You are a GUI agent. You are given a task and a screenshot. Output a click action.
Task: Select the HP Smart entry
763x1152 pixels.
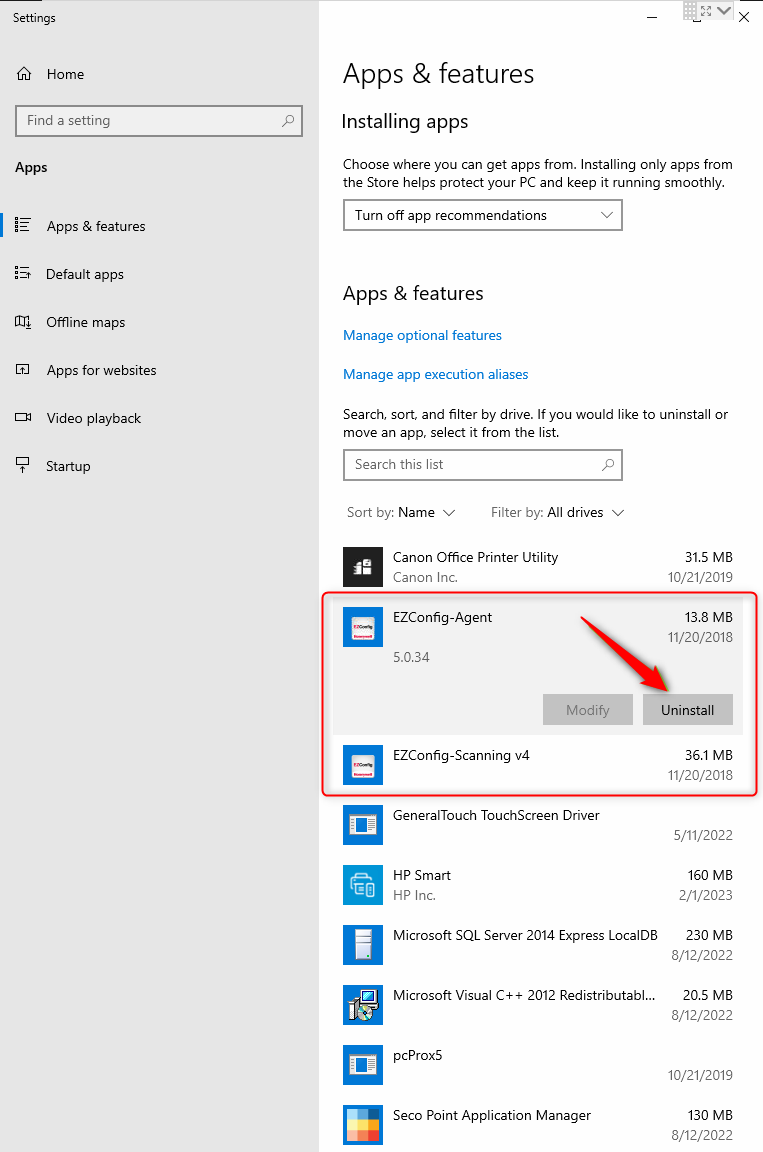(x=538, y=885)
